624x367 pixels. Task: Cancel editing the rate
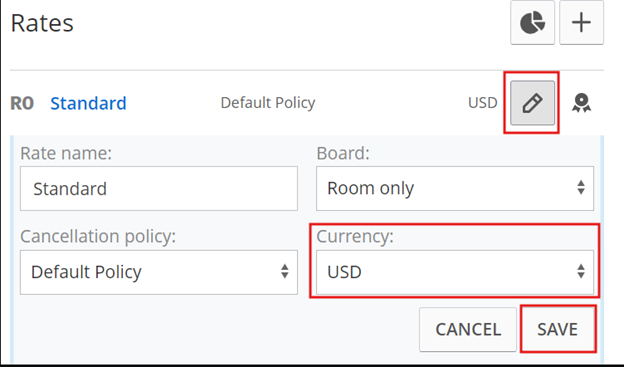click(x=468, y=329)
